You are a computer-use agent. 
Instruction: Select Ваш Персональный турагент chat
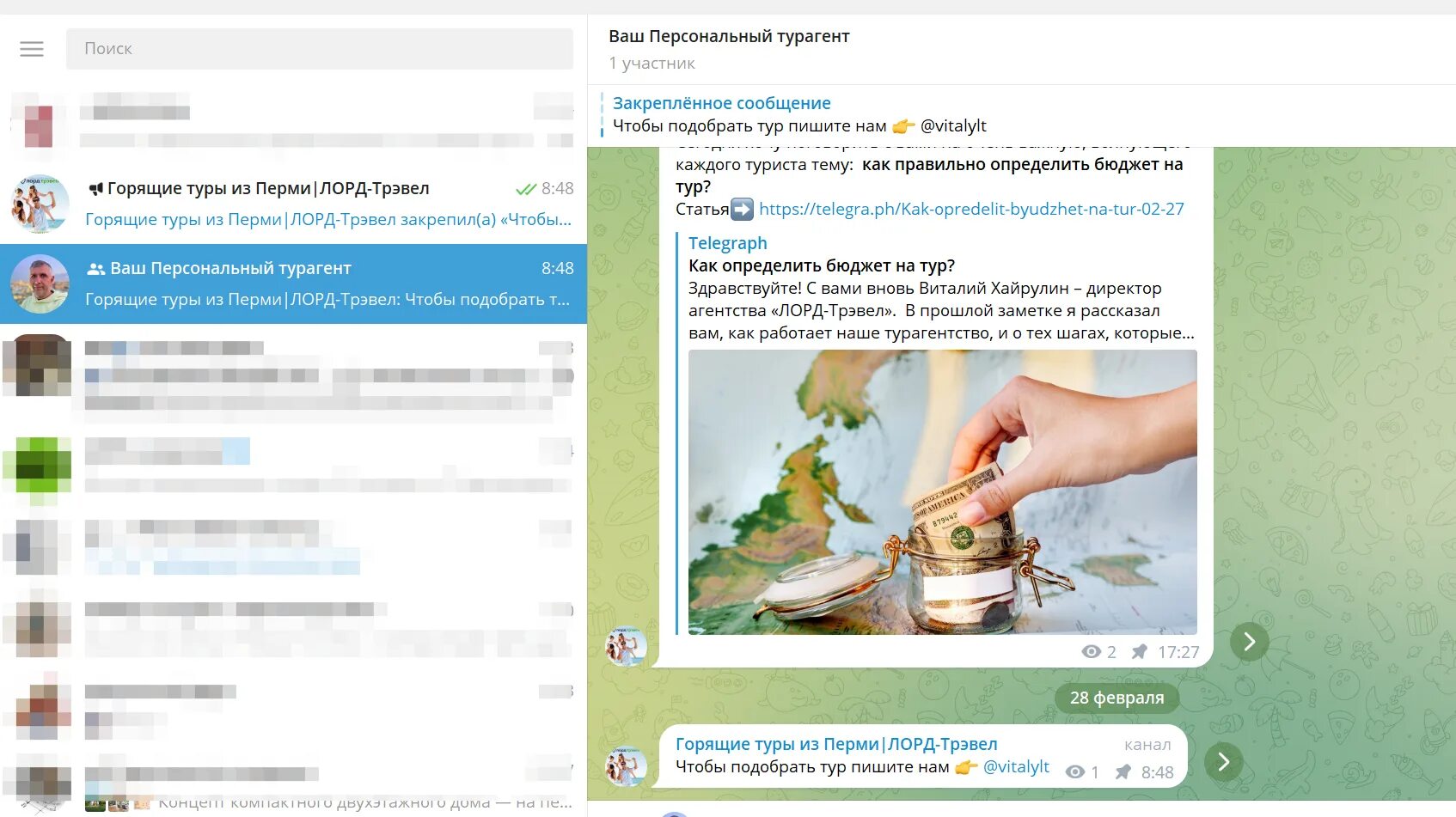click(x=293, y=284)
